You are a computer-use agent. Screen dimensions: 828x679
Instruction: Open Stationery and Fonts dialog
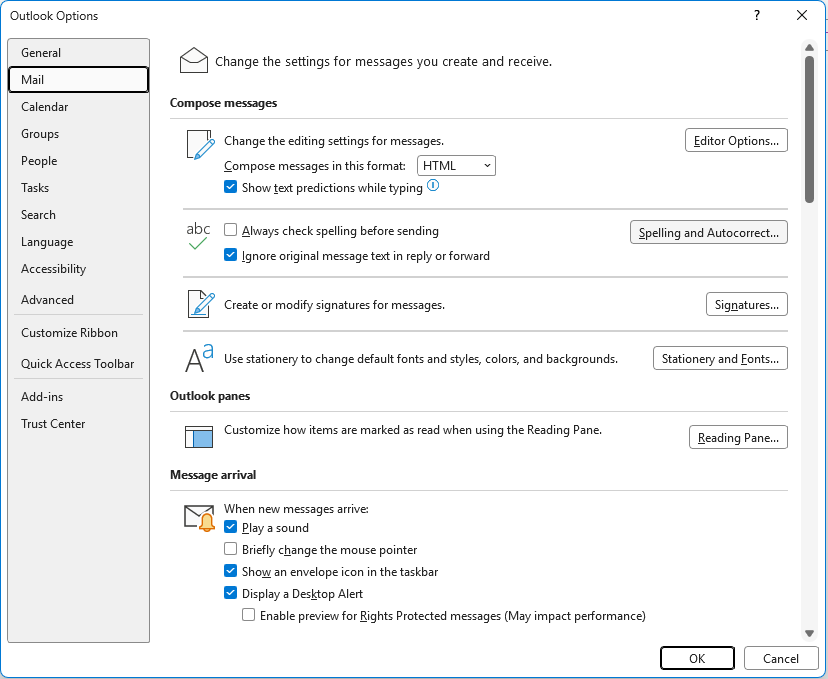[720, 358]
